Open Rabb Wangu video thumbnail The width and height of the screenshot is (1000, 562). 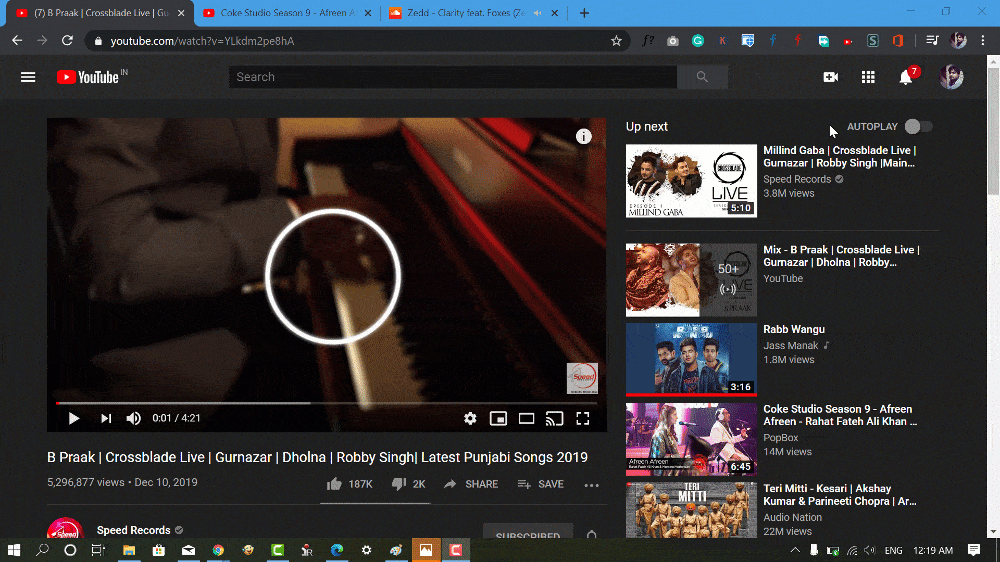point(691,359)
